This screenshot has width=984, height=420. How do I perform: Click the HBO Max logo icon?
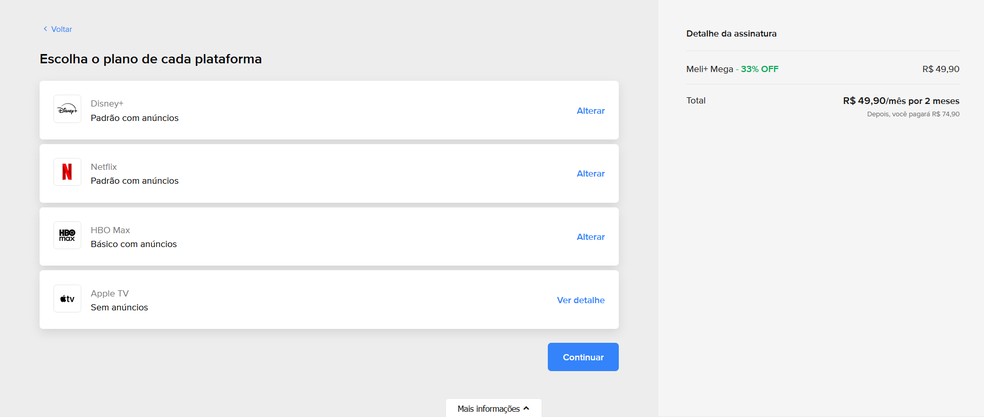point(67,236)
